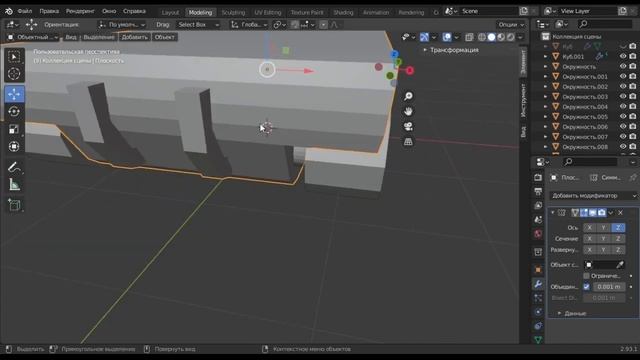Image resolution: width=640 pixels, height=360 pixels.
Task: Open the Render properties tab icon
Action: [x=538, y=177]
